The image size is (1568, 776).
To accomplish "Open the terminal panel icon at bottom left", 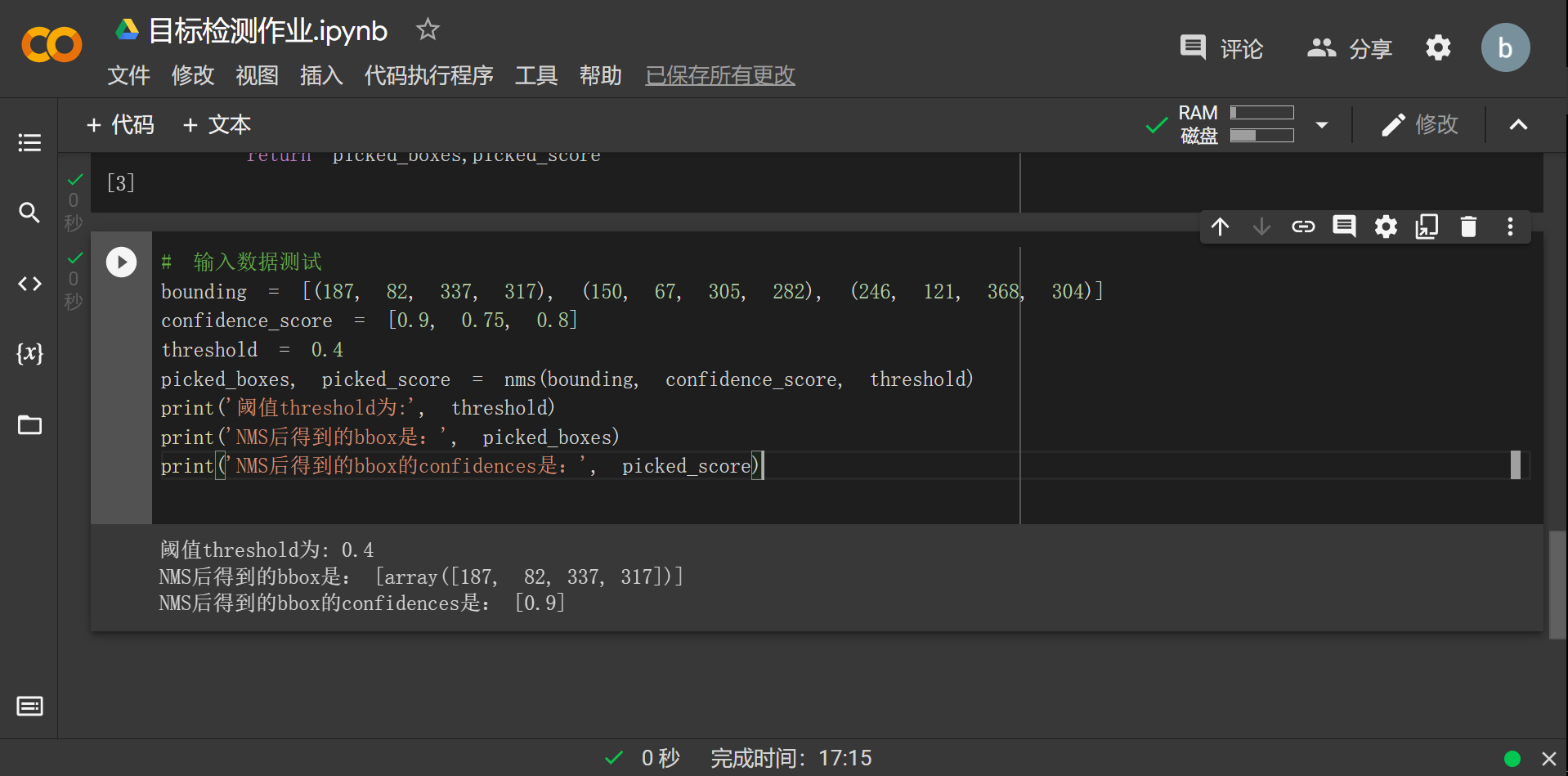I will click(29, 706).
